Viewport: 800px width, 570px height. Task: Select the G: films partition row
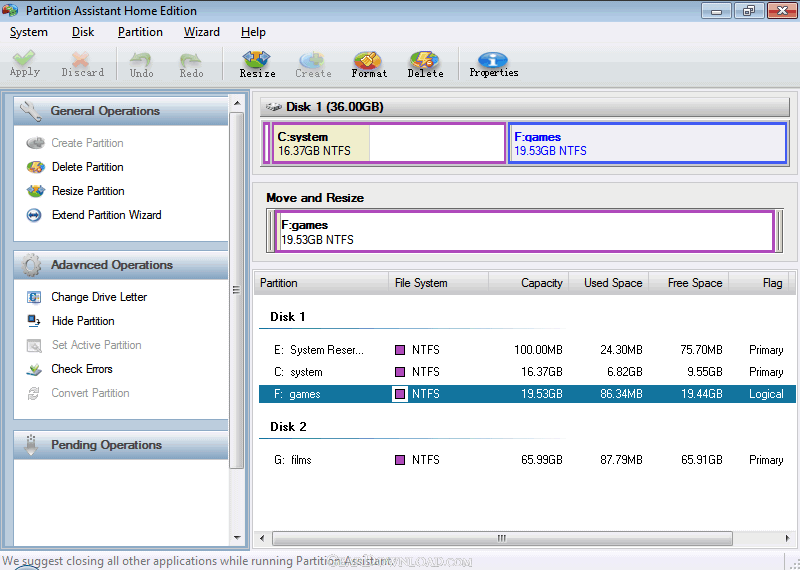coord(527,460)
